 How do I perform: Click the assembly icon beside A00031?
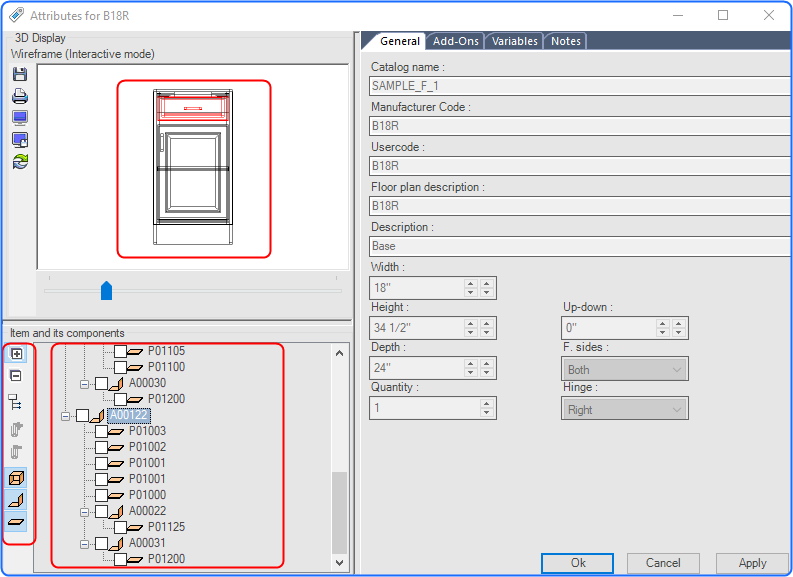tap(116, 544)
